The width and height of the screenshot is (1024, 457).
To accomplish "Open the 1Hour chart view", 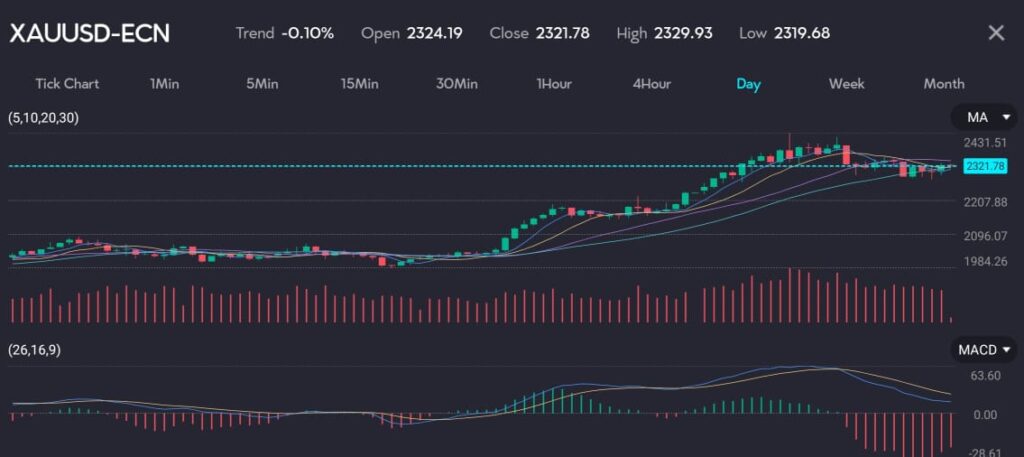I will click(x=554, y=84).
